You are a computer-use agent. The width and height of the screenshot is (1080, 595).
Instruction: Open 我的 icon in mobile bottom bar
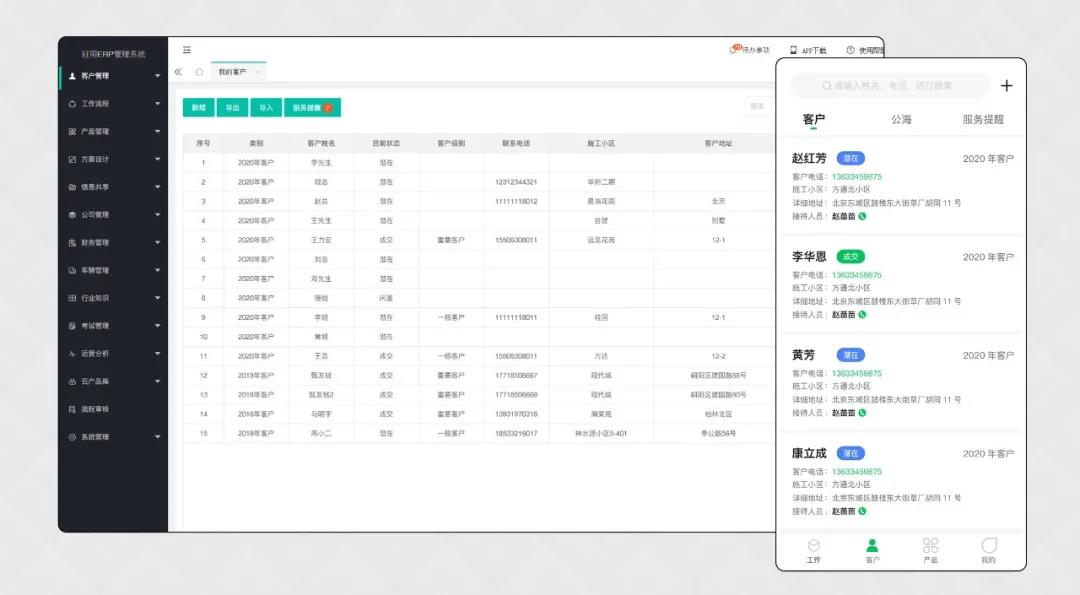pos(988,548)
